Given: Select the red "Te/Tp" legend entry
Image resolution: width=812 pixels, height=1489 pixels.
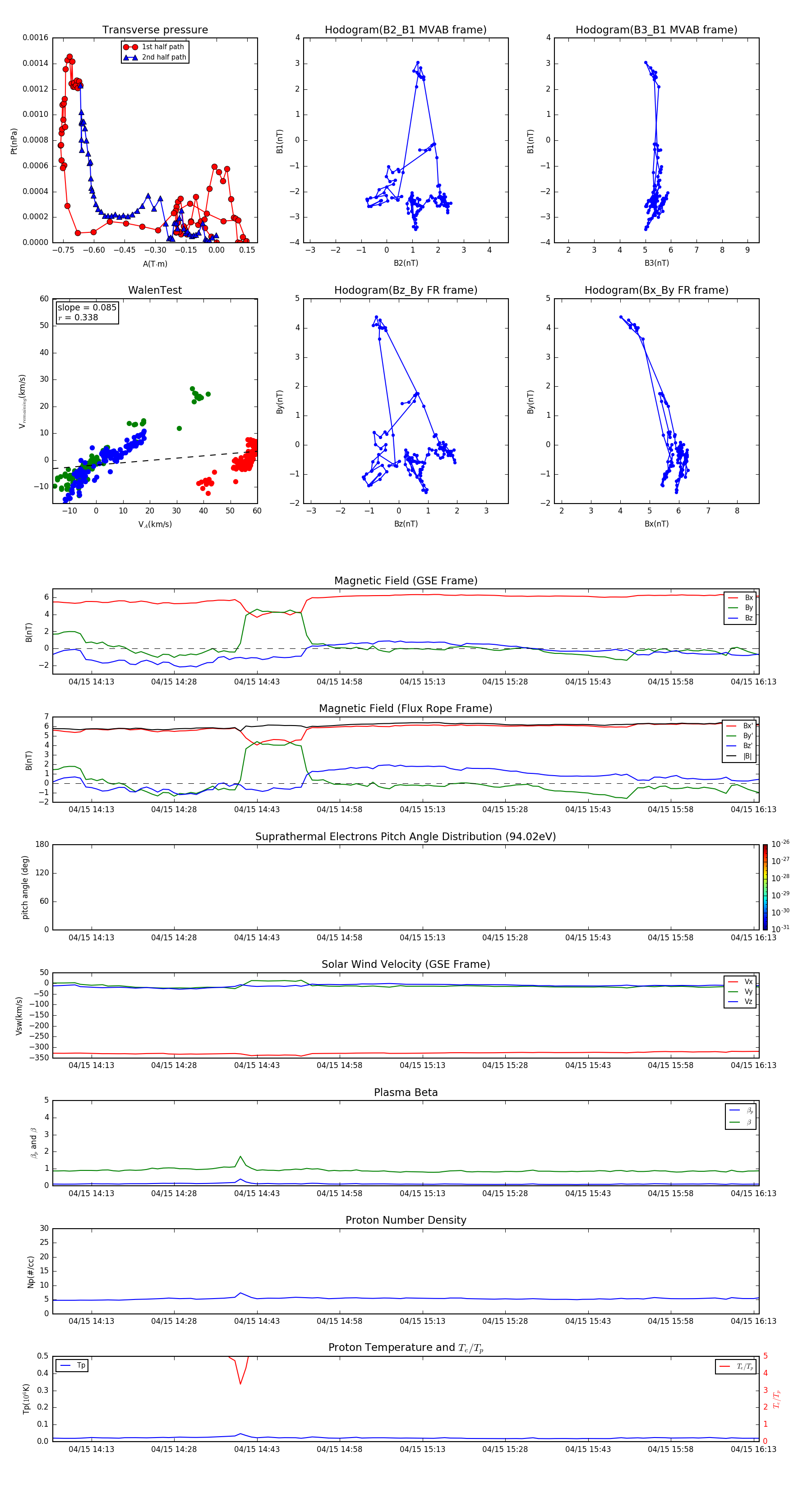Looking at the screenshot, I should (x=736, y=1366).
